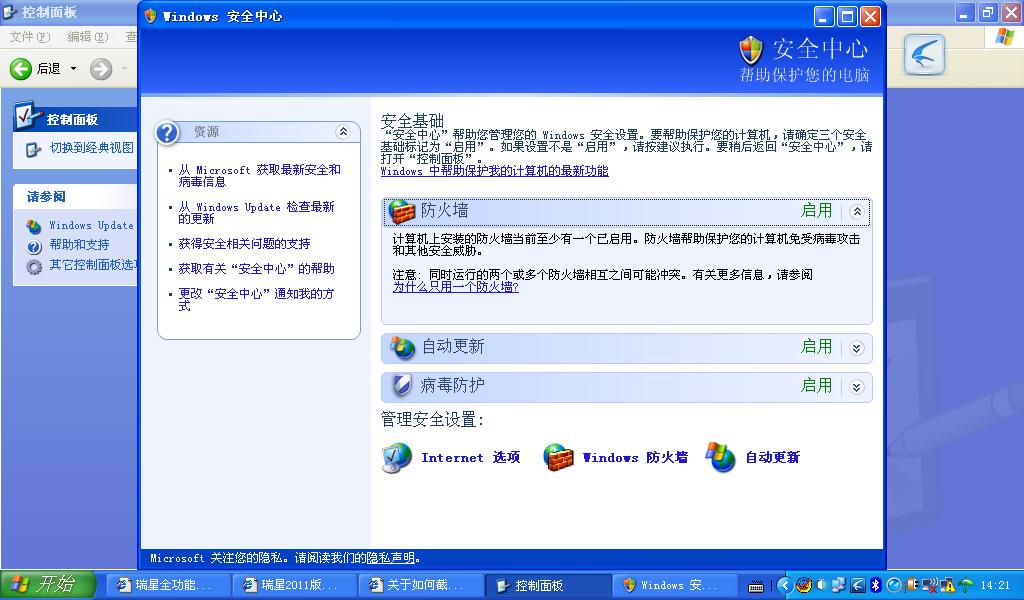1024x600 pixels.
Task: Change how Security Center alerts me link
Action: [256, 300]
